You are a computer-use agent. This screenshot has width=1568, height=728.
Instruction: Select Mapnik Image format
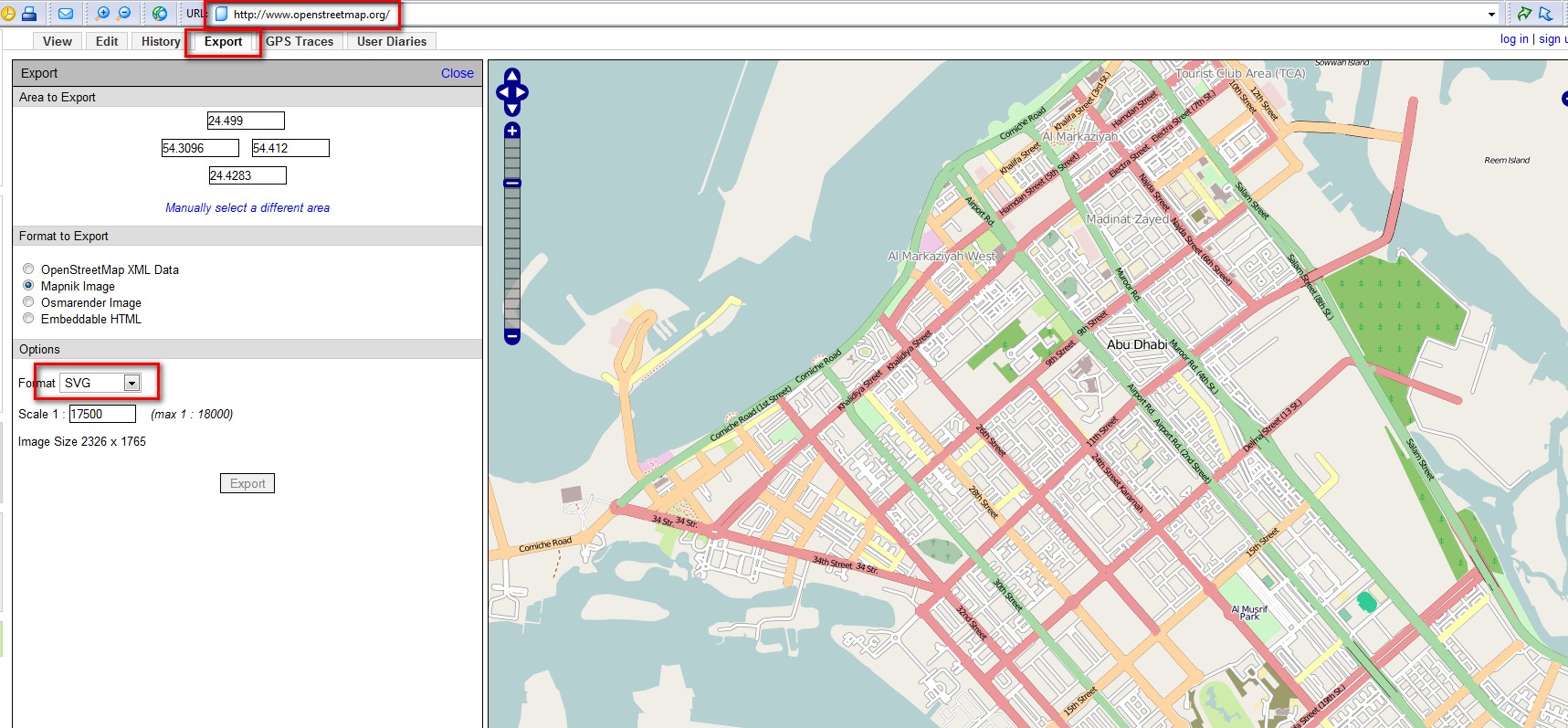[28, 285]
